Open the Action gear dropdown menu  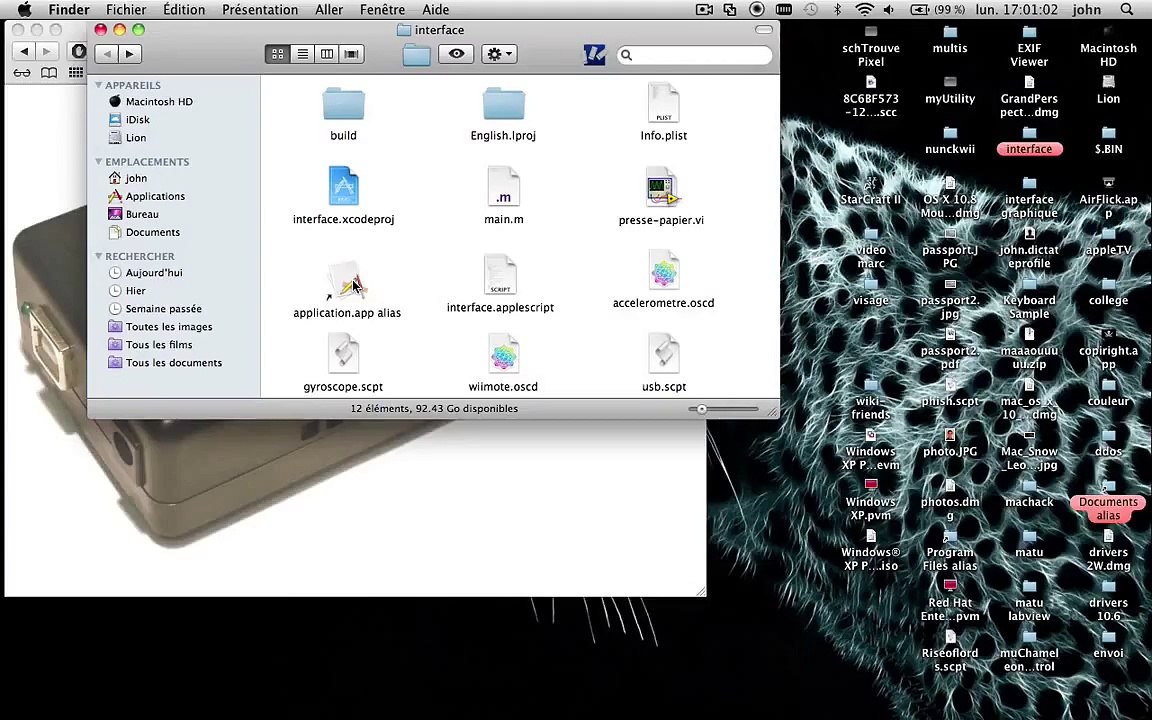(500, 54)
